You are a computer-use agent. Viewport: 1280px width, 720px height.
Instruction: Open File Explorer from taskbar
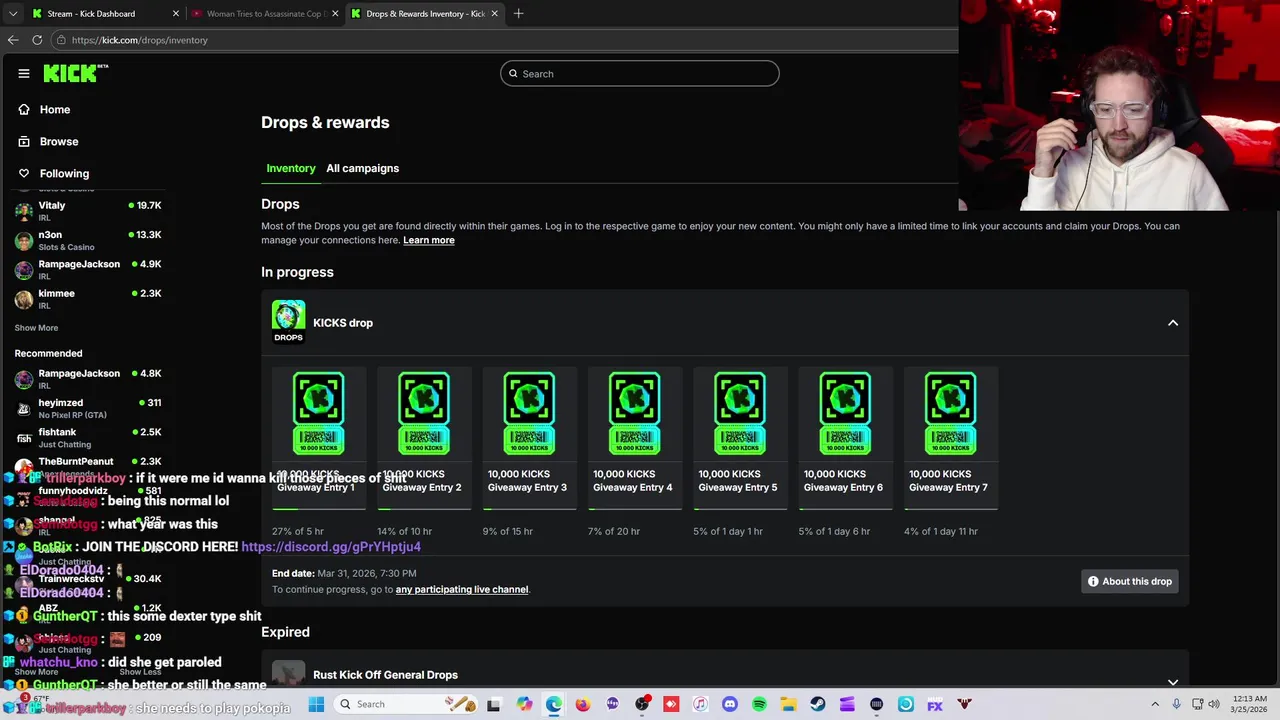(x=788, y=704)
